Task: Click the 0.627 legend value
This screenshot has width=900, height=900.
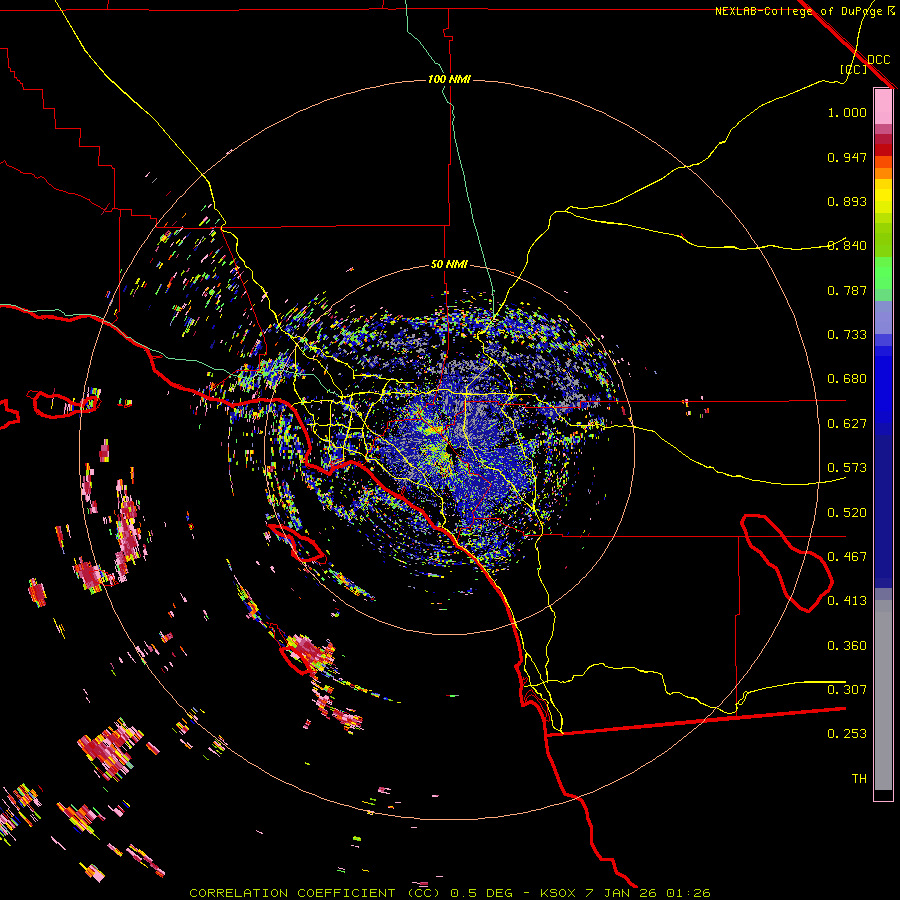Action: pos(847,424)
